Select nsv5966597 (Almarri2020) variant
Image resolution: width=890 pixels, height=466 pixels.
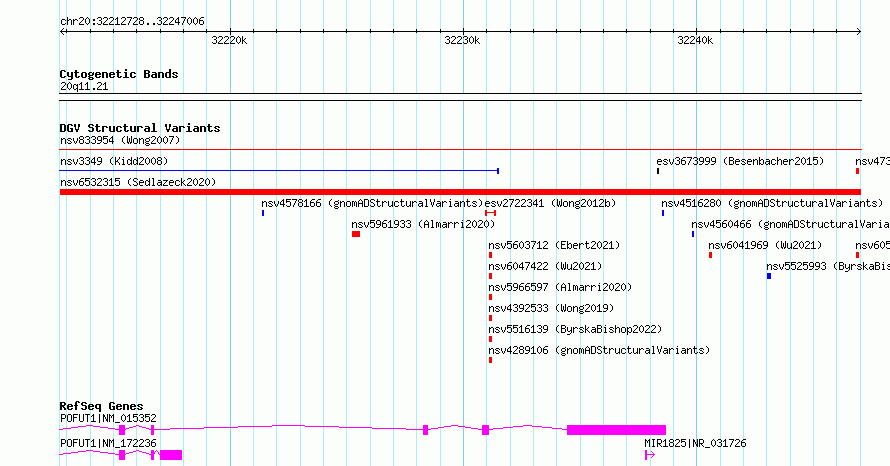560,287
